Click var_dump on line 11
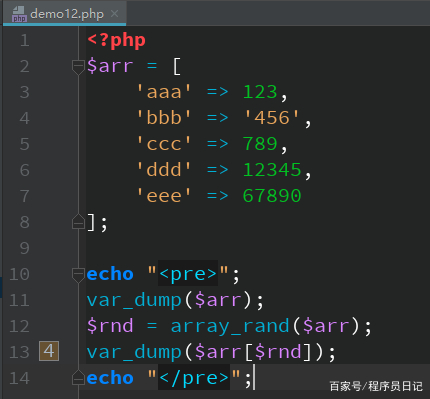The width and height of the screenshot is (430, 399). (134, 300)
